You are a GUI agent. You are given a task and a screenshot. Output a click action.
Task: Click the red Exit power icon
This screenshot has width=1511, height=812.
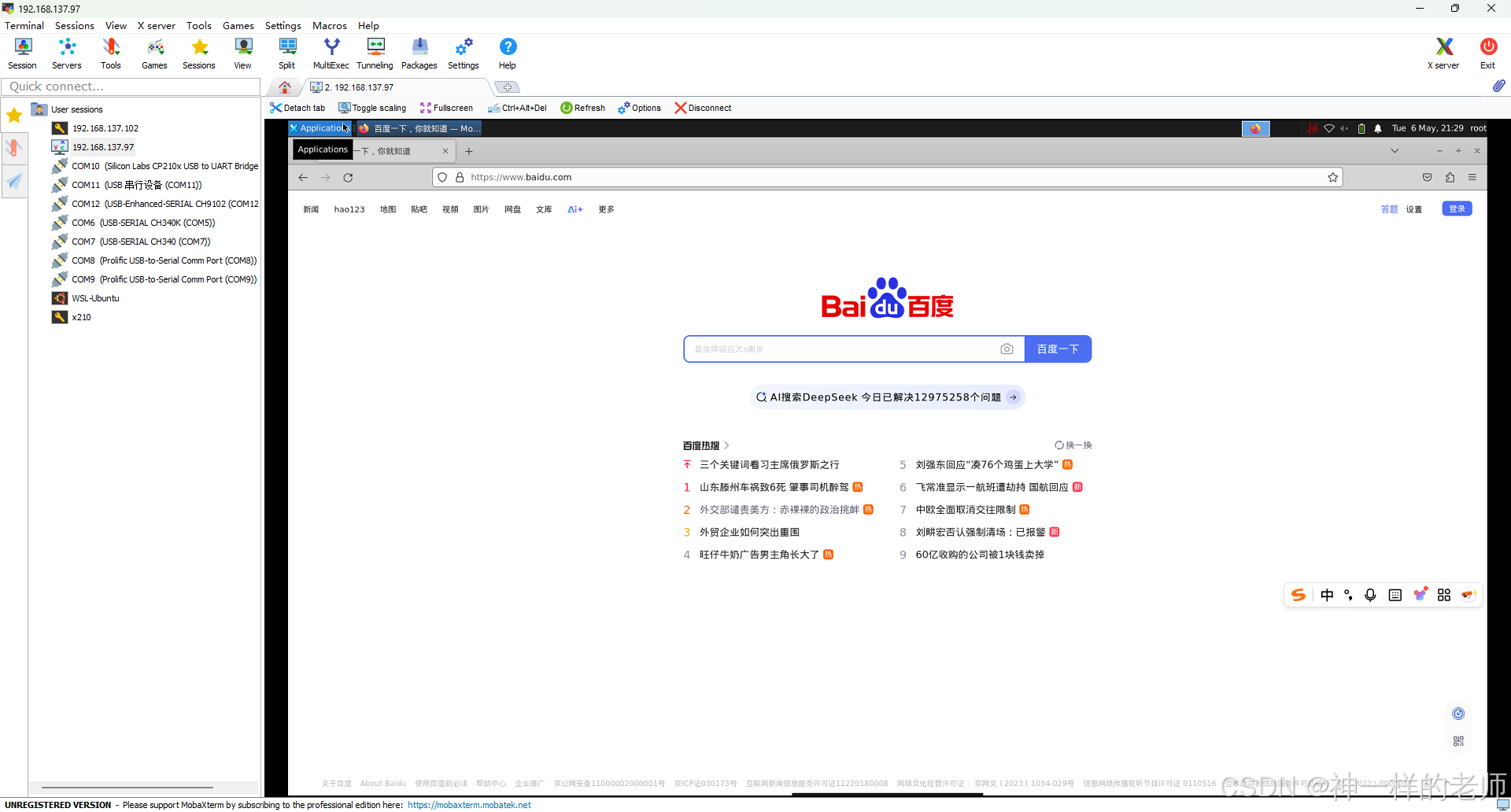[x=1488, y=54]
